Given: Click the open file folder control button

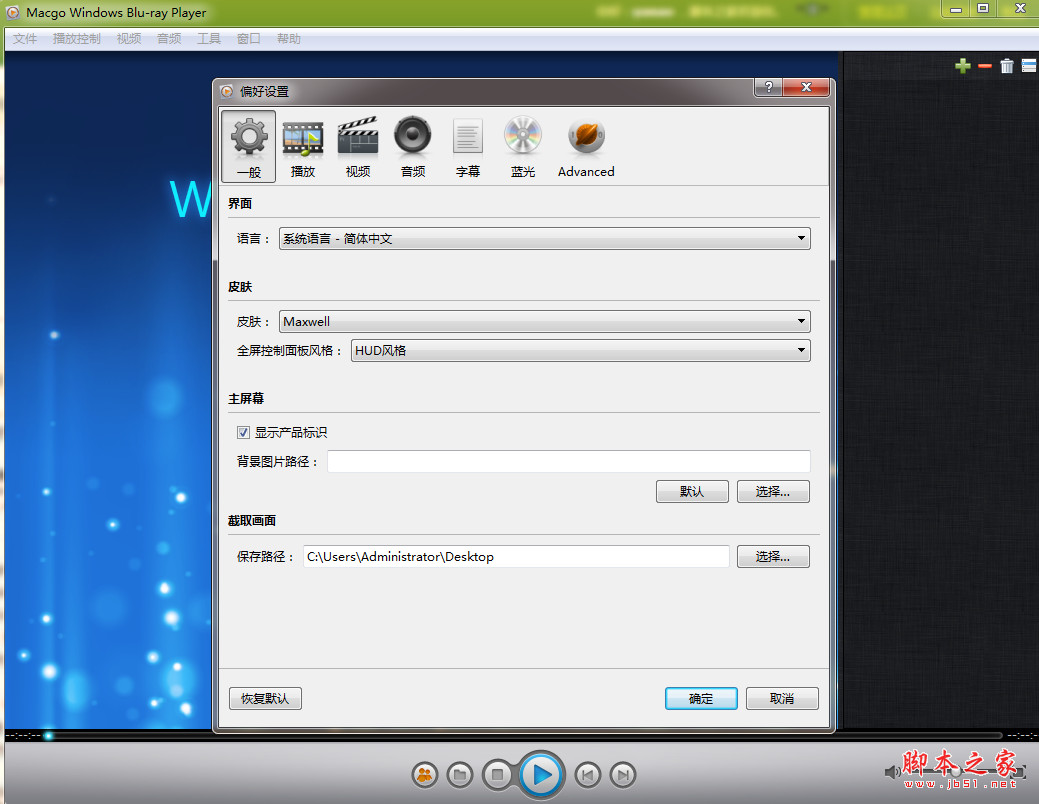Looking at the screenshot, I should [460, 775].
